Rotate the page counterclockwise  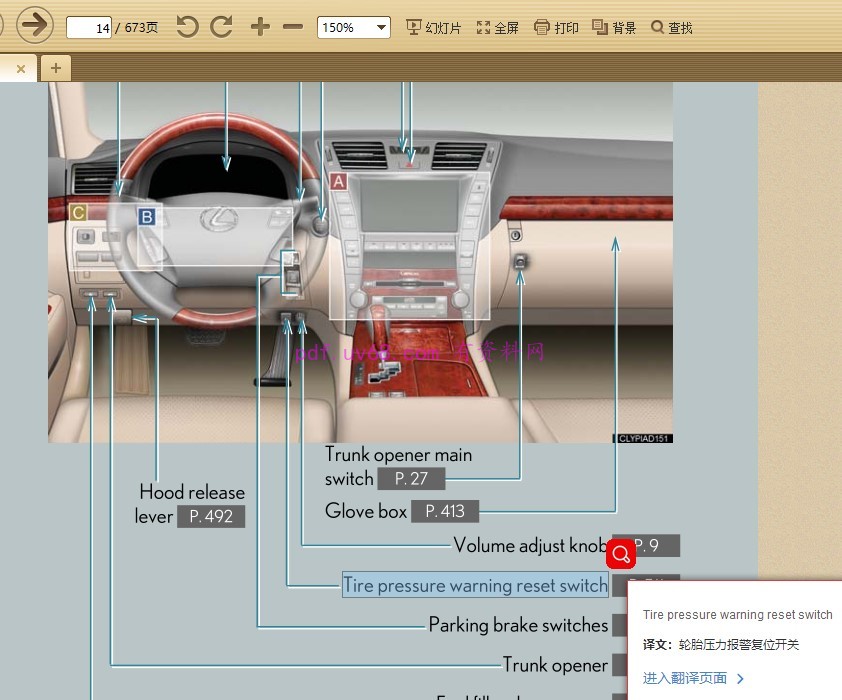click(x=187, y=27)
